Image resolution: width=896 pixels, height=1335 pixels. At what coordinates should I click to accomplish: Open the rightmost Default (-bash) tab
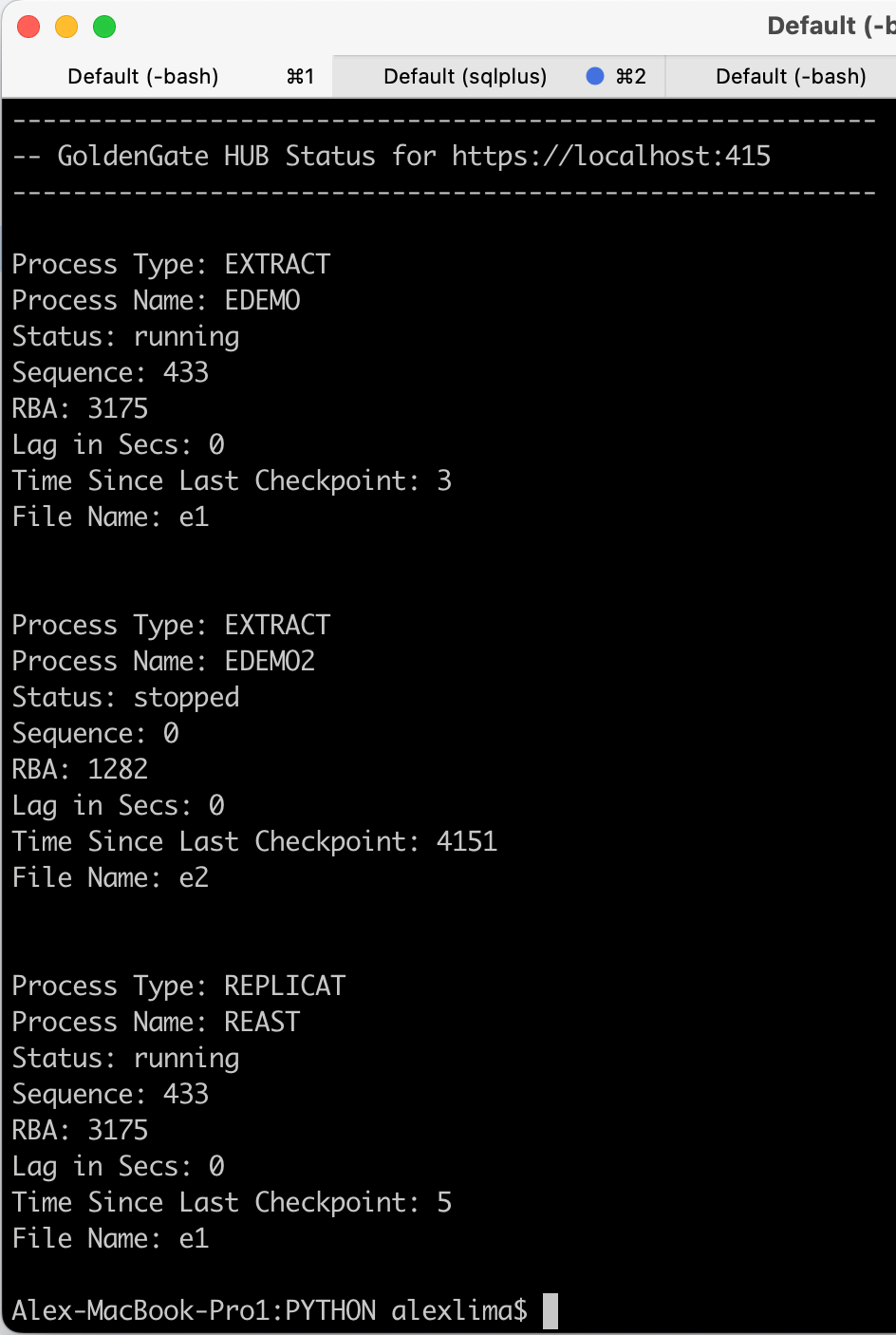pos(791,77)
